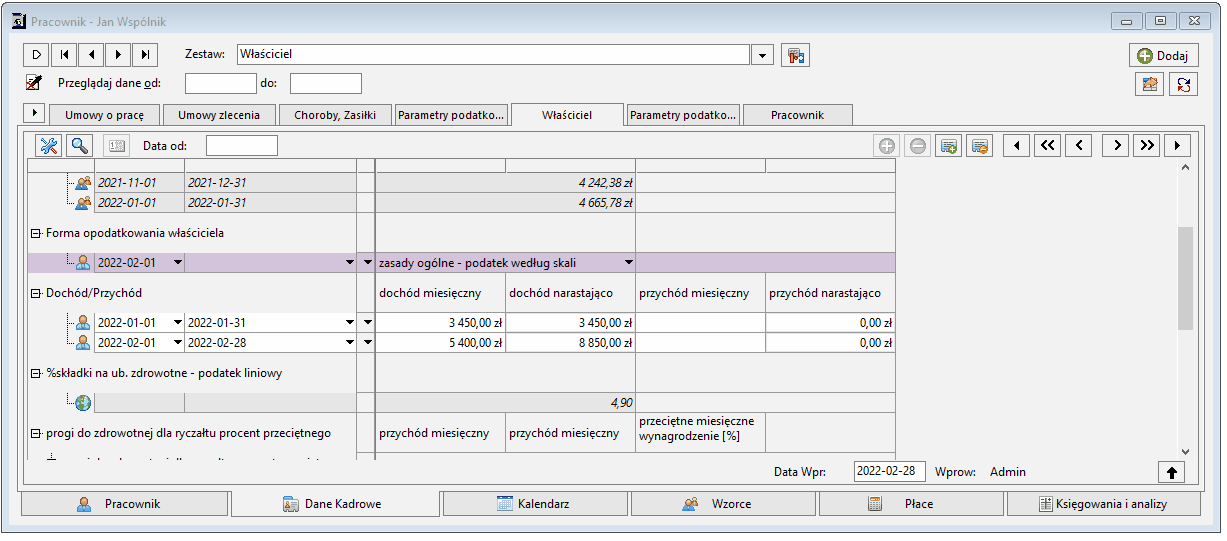
Task: Open the 2022-01-31 end date dropdown
Action: tap(350, 323)
